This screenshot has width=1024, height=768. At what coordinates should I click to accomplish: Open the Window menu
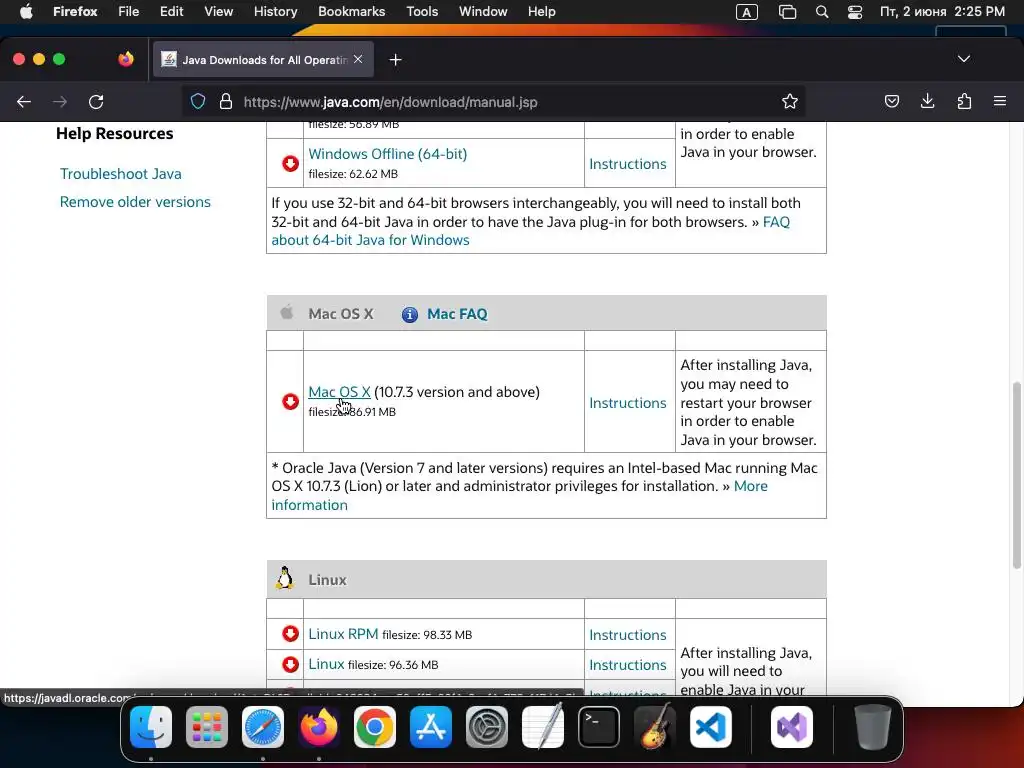pyautogui.click(x=483, y=12)
